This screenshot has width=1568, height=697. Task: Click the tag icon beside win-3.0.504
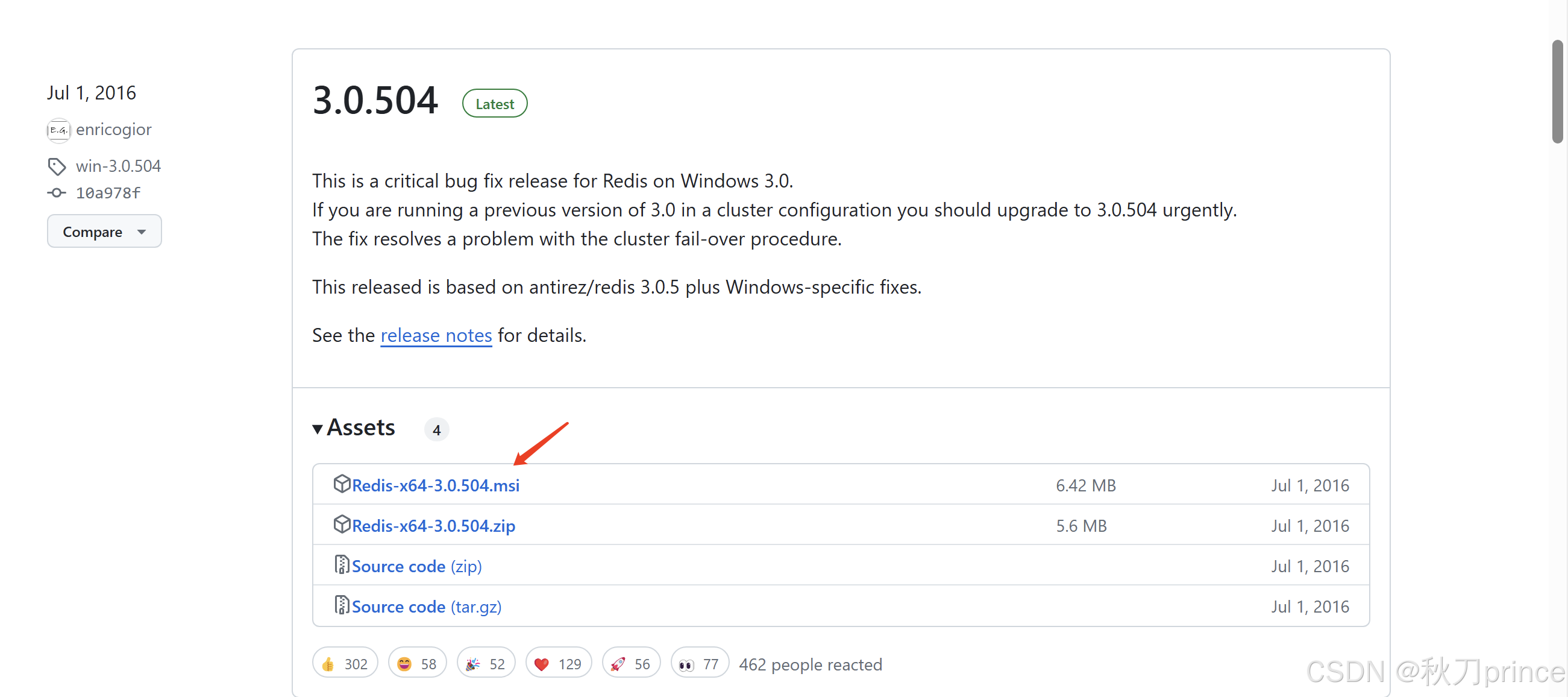coord(57,166)
